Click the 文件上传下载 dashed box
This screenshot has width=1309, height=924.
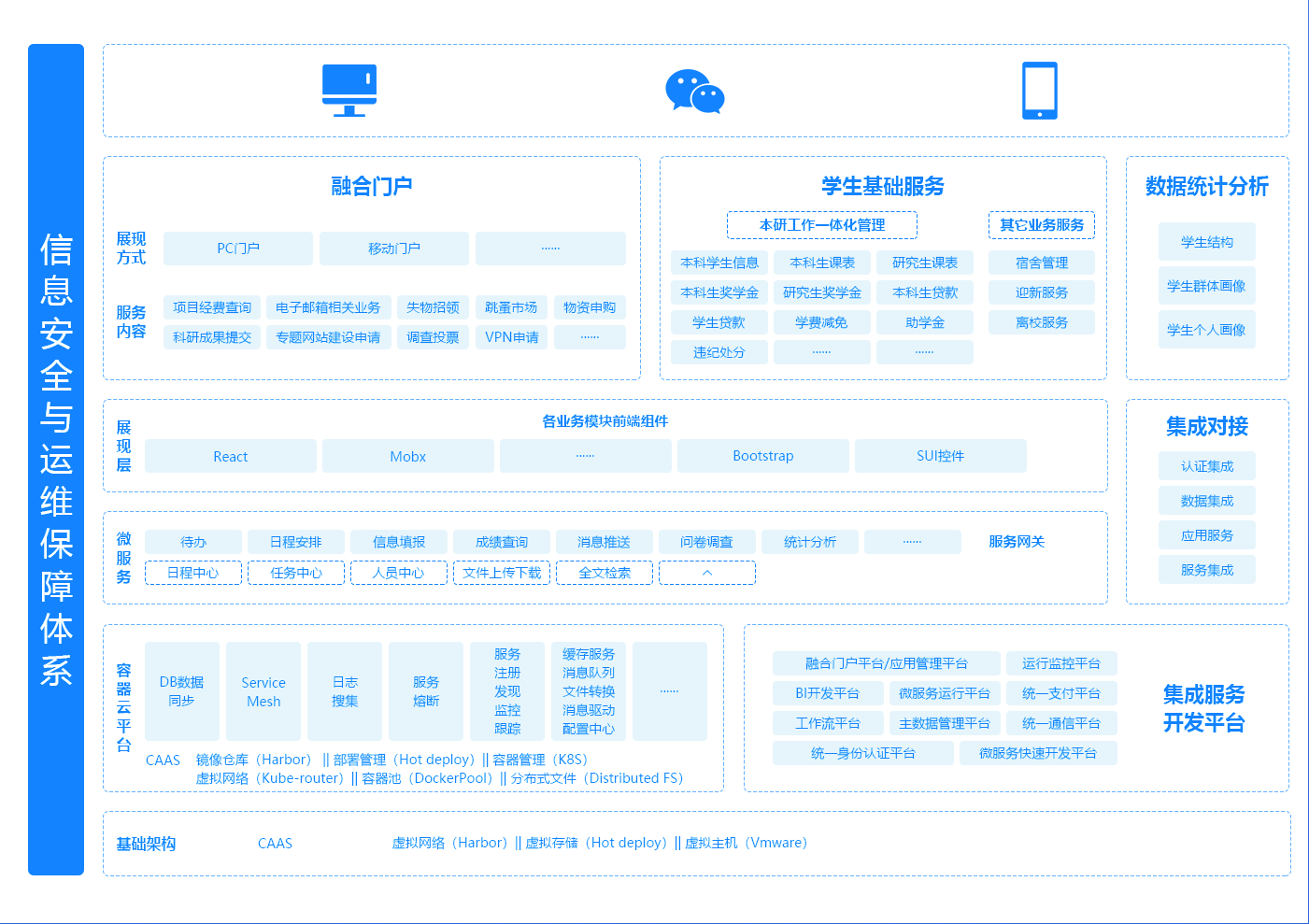502,573
